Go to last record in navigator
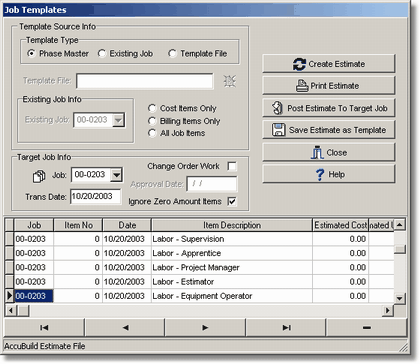 [x=286, y=328]
